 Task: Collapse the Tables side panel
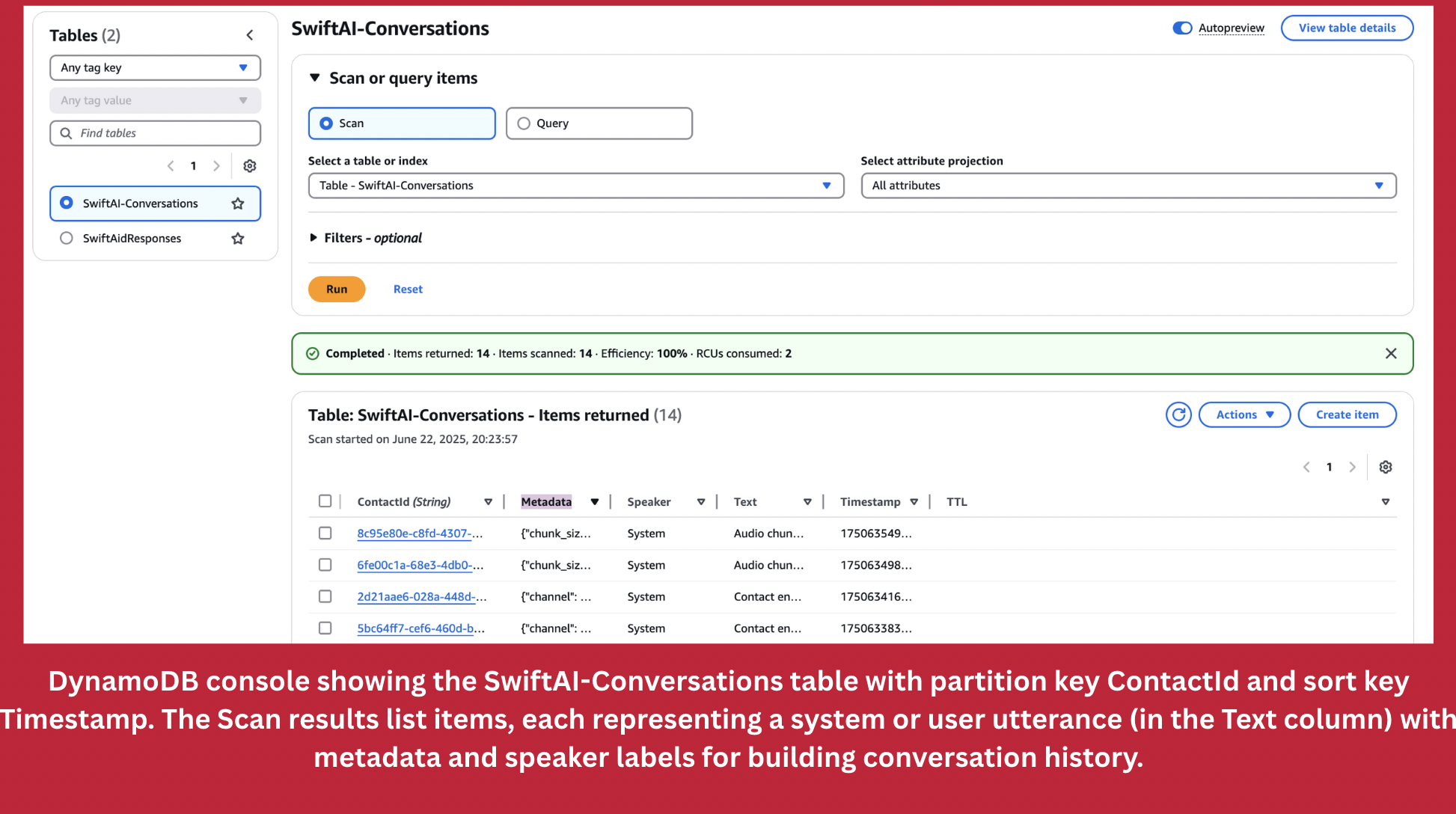[250, 35]
